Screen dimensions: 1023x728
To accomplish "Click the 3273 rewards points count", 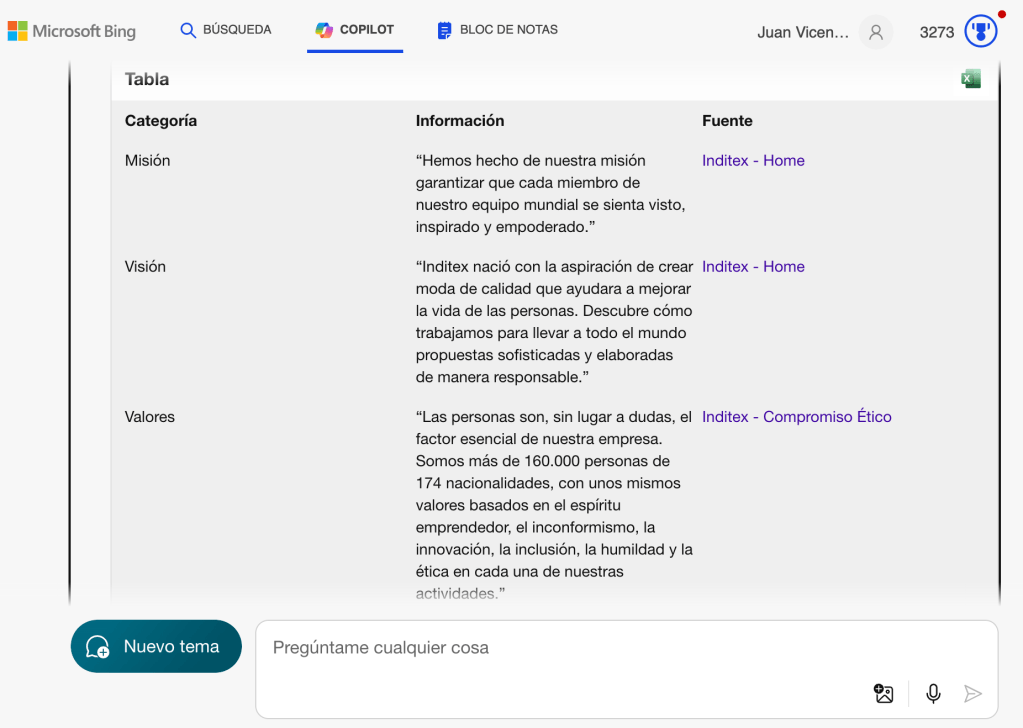I will point(936,32).
